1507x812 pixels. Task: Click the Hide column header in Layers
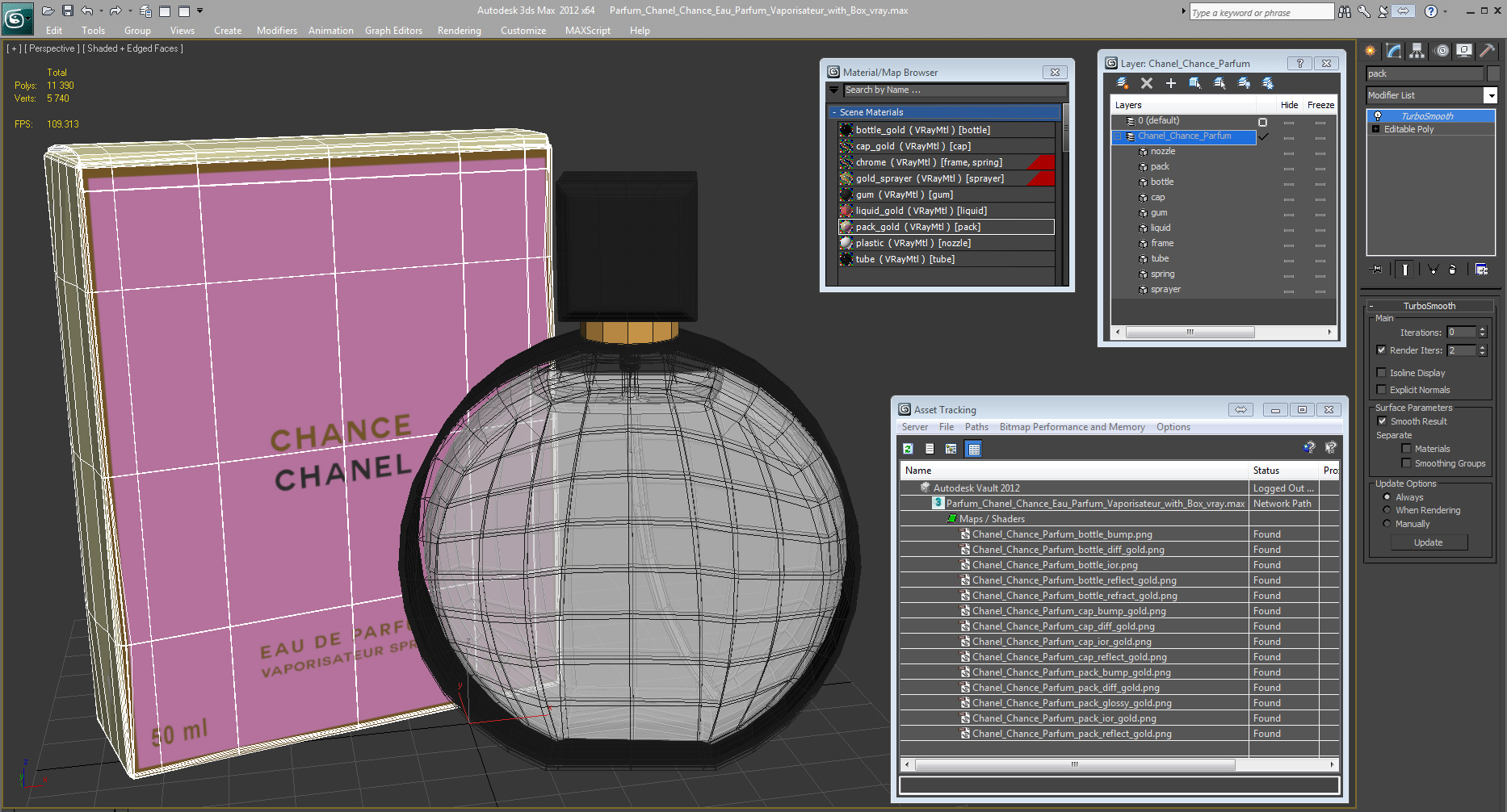coord(1289,105)
